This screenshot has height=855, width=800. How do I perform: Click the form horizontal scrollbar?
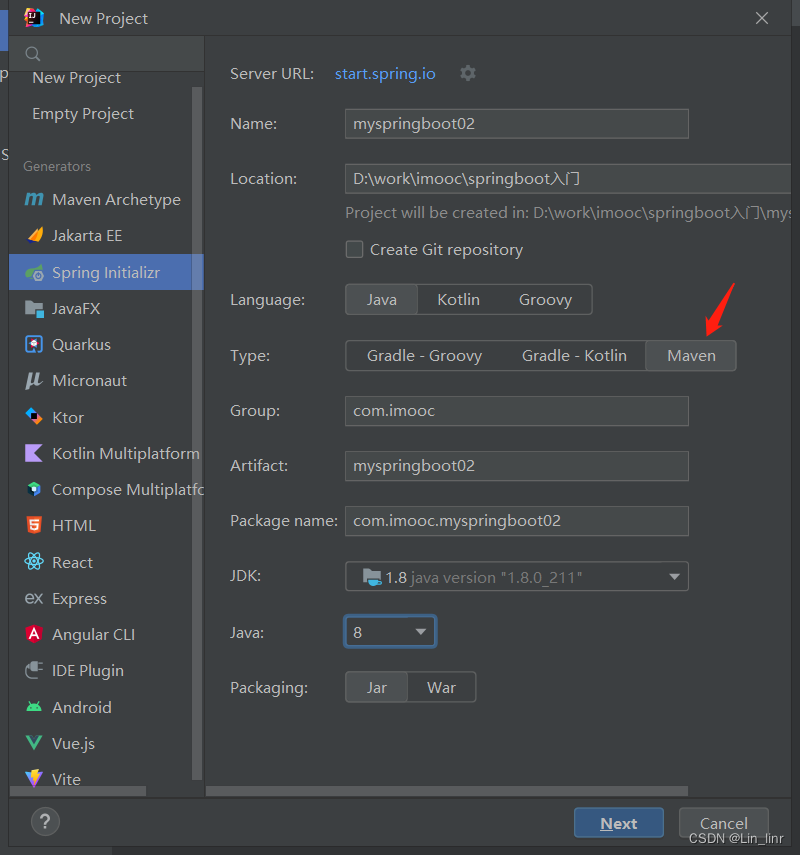(x=447, y=791)
